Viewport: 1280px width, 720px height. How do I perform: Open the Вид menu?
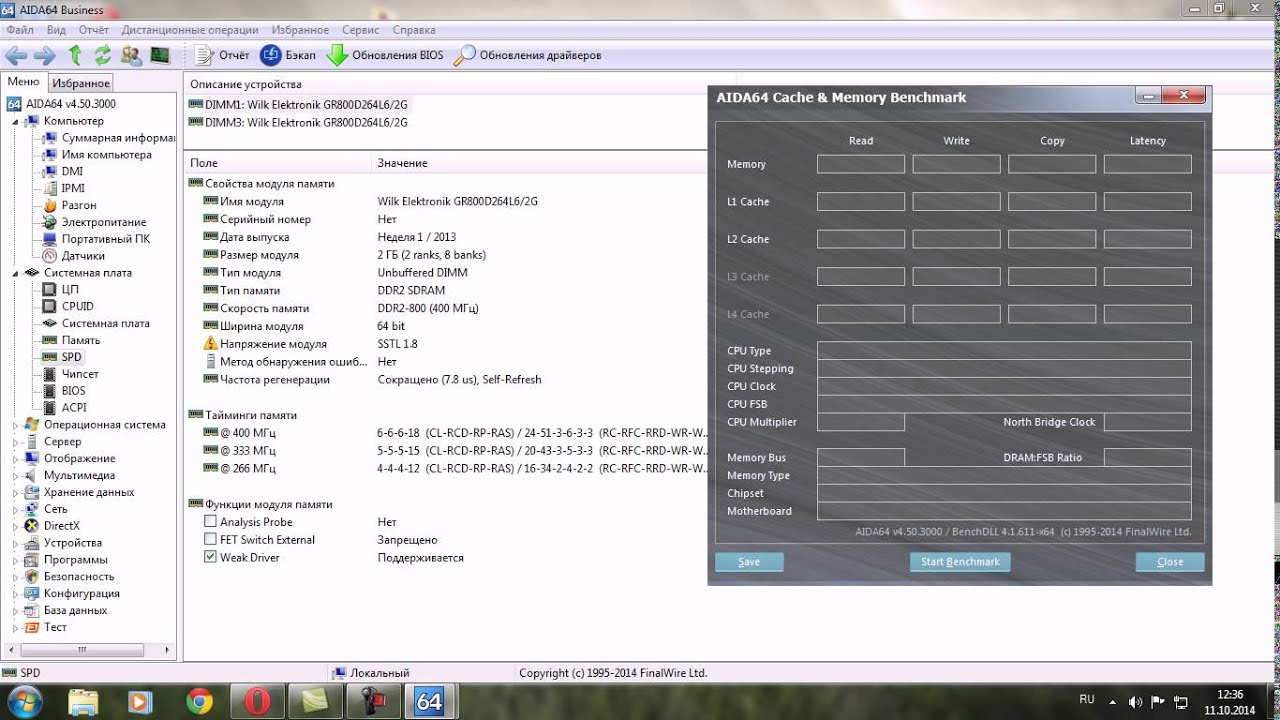click(x=56, y=30)
